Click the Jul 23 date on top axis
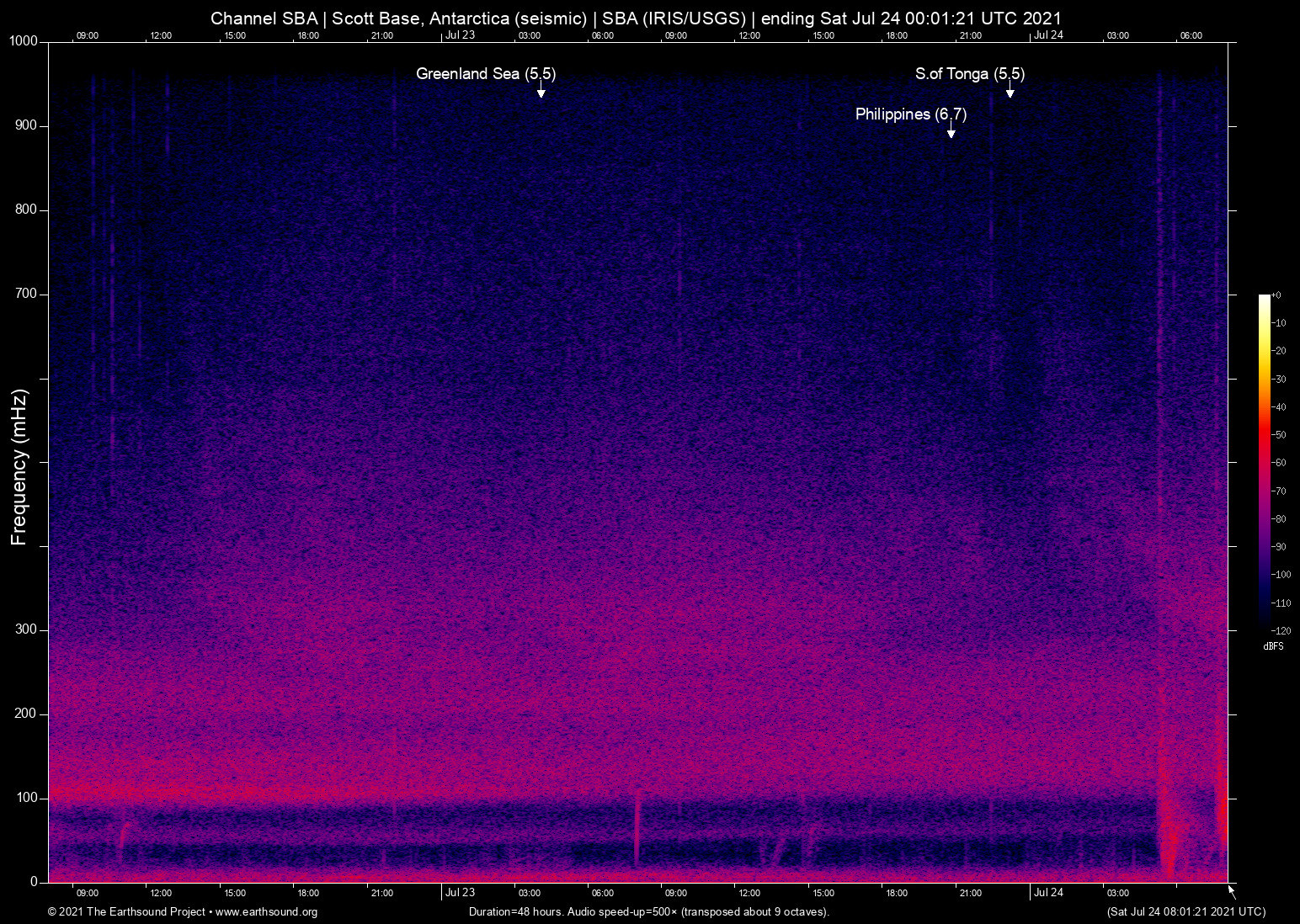The width and height of the screenshot is (1300, 924). [460, 35]
